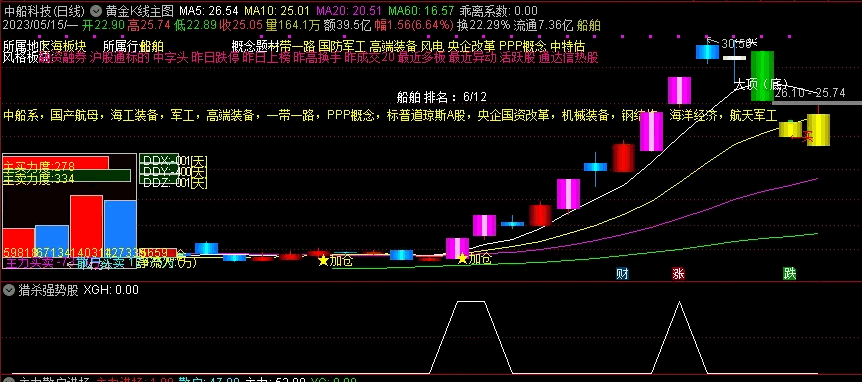Click the 主买力度:278 red bar

point(56,163)
